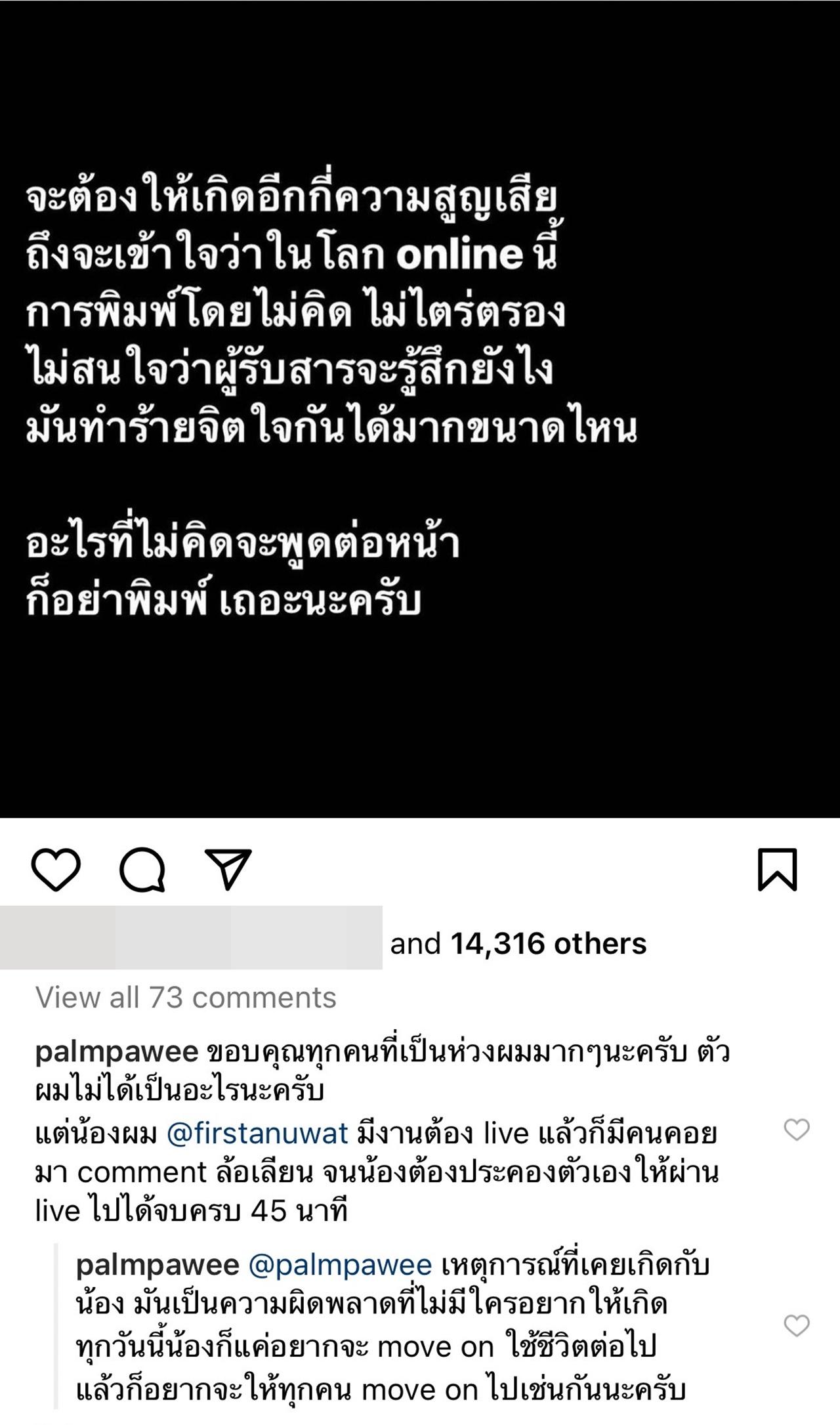
Task: Tap the last line of post image text
Action: (x=223, y=602)
